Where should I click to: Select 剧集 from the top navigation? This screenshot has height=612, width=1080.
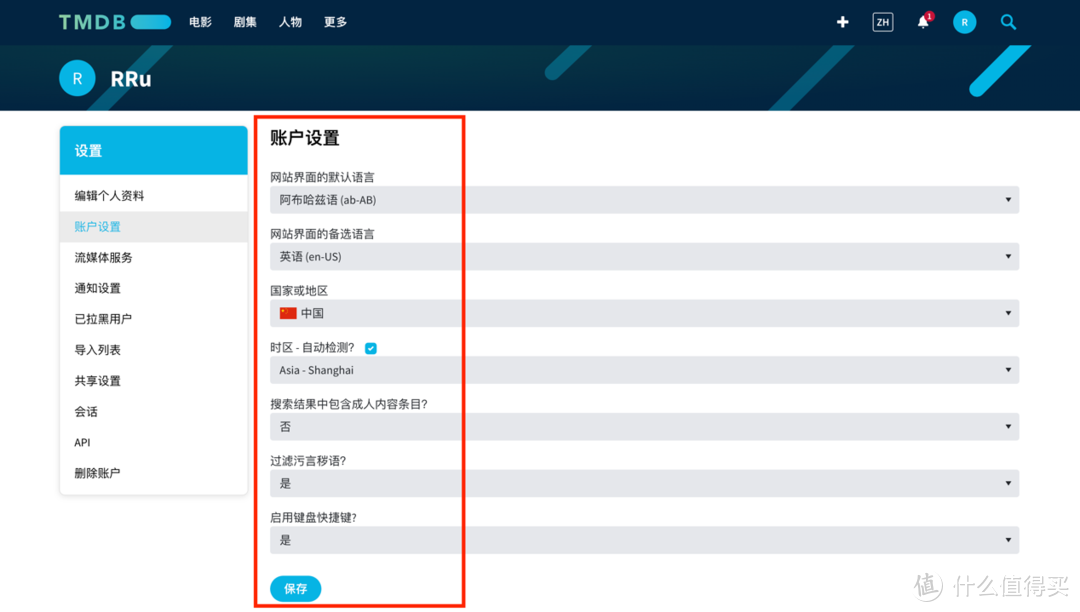pyautogui.click(x=244, y=21)
